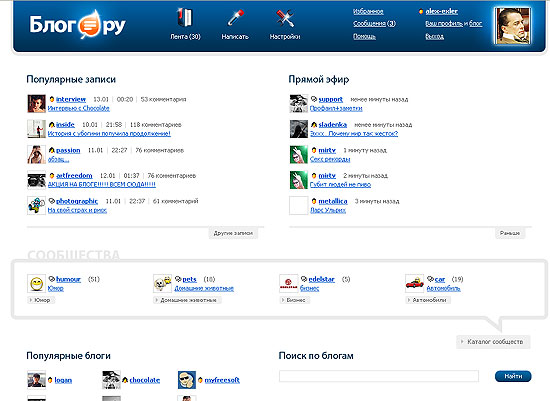Expand the Юмор category tag
The height and width of the screenshot is (401, 550).
pyautogui.click(x=41, y=300)
